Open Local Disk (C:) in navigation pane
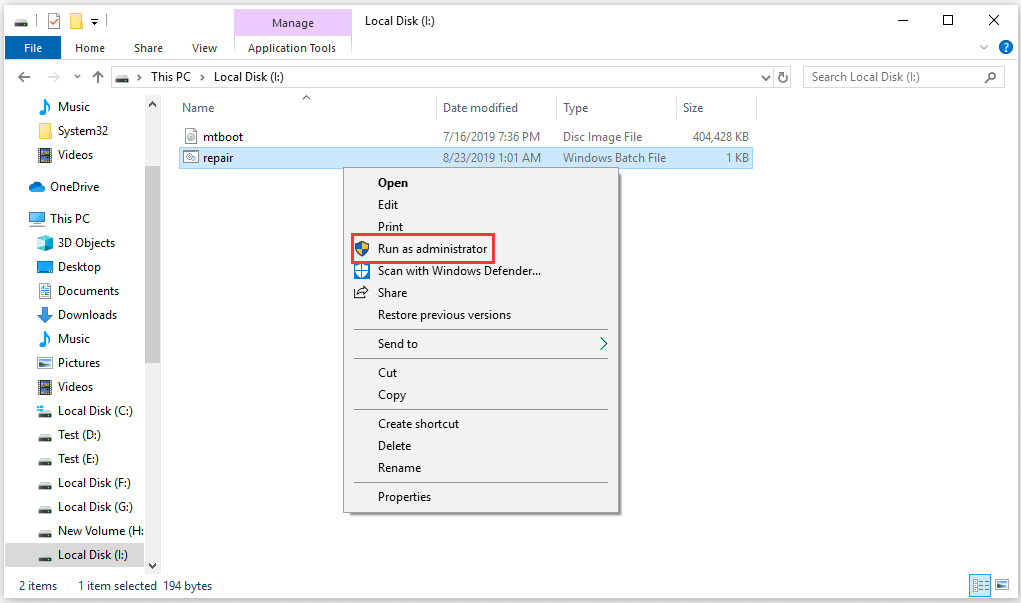The height and width of the screenshot is (603, 1021). (95, 411)
